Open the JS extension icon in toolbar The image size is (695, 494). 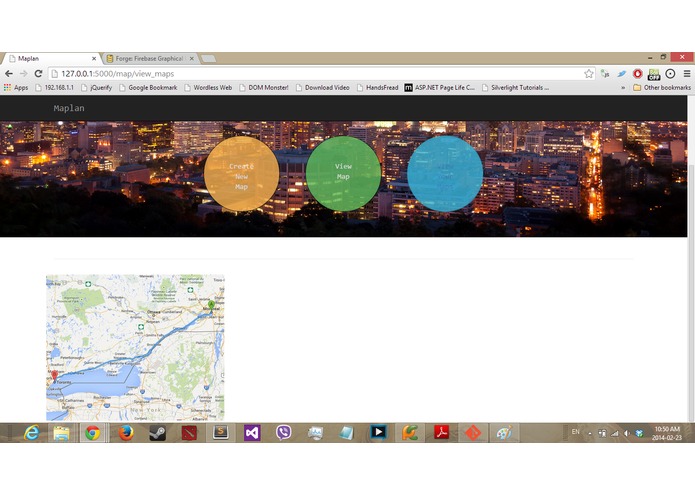pyautogui.click(x=605, y=74)
